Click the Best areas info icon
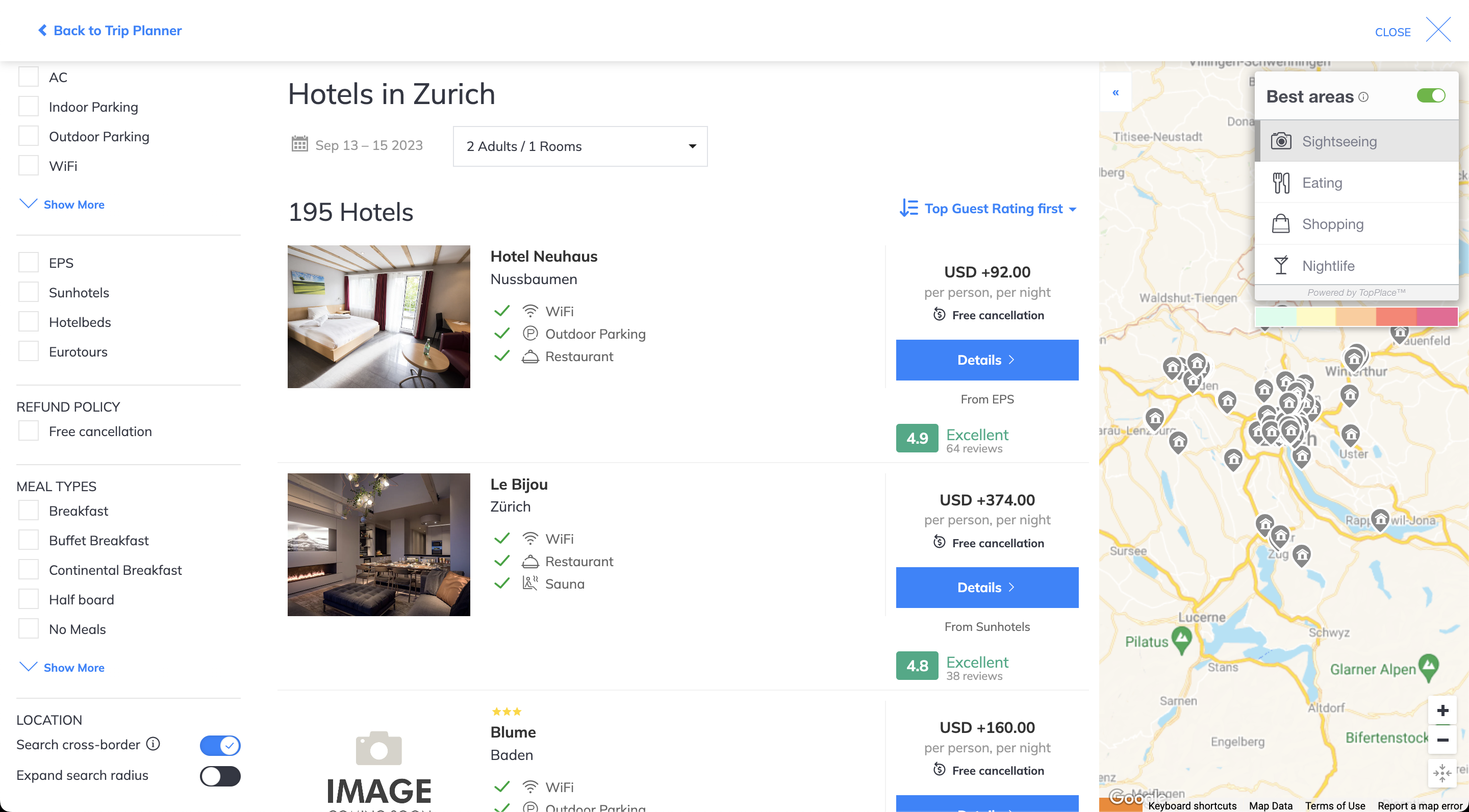Viewport: 1469px width, 812px height. [x=1363, y=97]
